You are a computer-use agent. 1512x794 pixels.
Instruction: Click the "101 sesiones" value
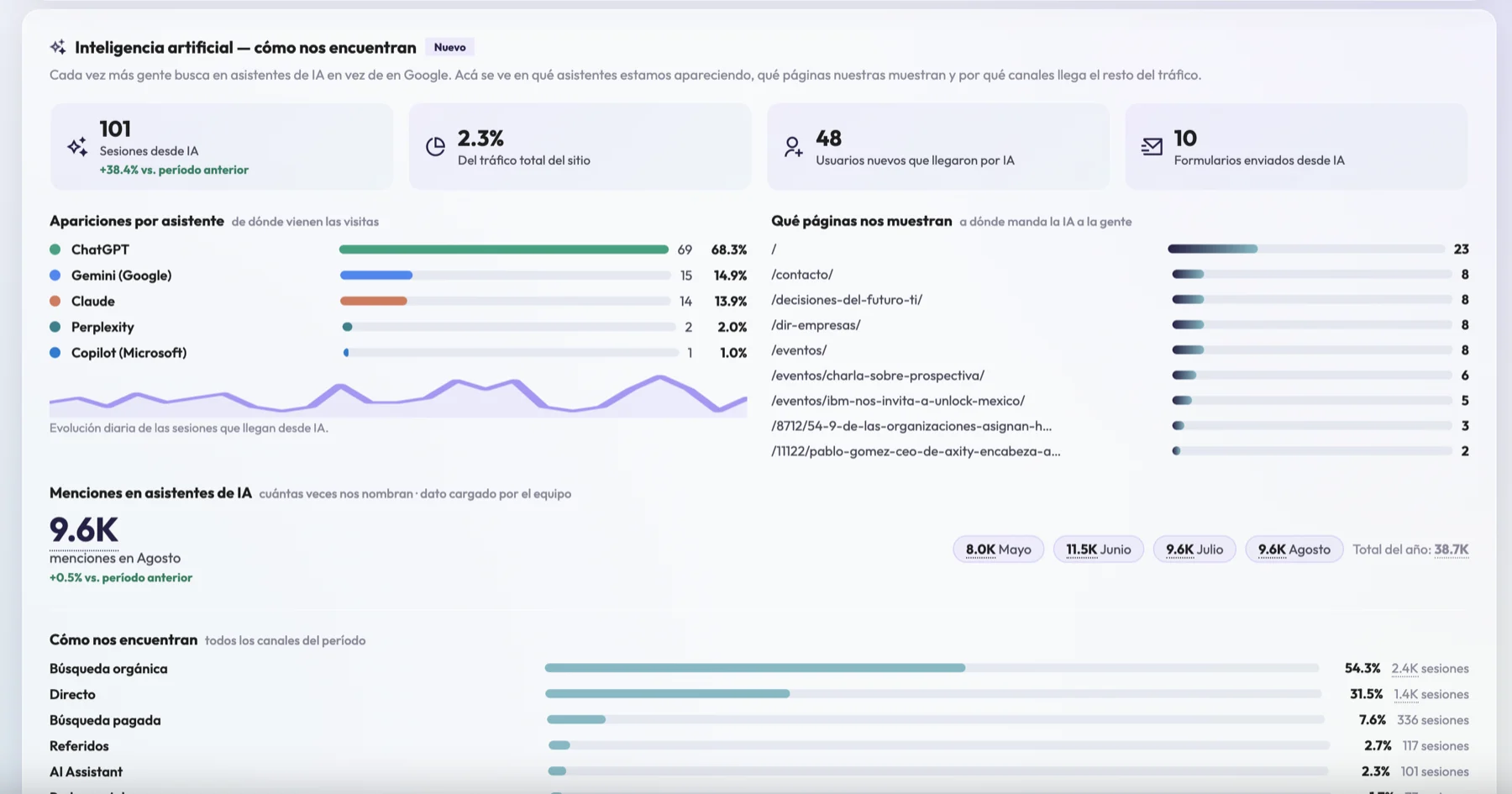point(1435,771)
